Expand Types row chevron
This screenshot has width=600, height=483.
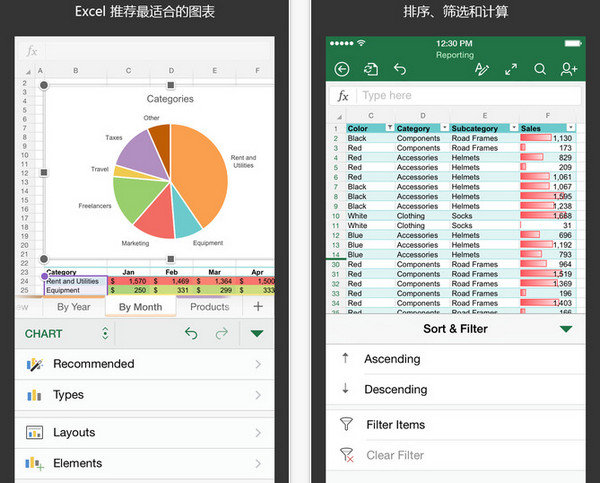pyautogui.click(x=258, y=395)
